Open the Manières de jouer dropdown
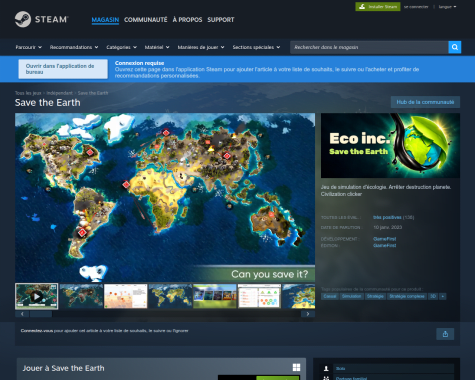The width and height of the screenshot is (475, 380). point(201,47)
